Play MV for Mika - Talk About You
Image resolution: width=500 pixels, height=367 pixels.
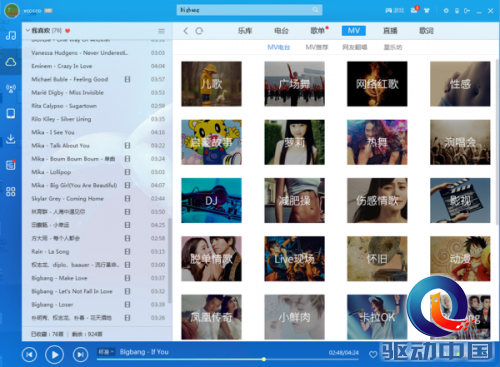point(127,145)
